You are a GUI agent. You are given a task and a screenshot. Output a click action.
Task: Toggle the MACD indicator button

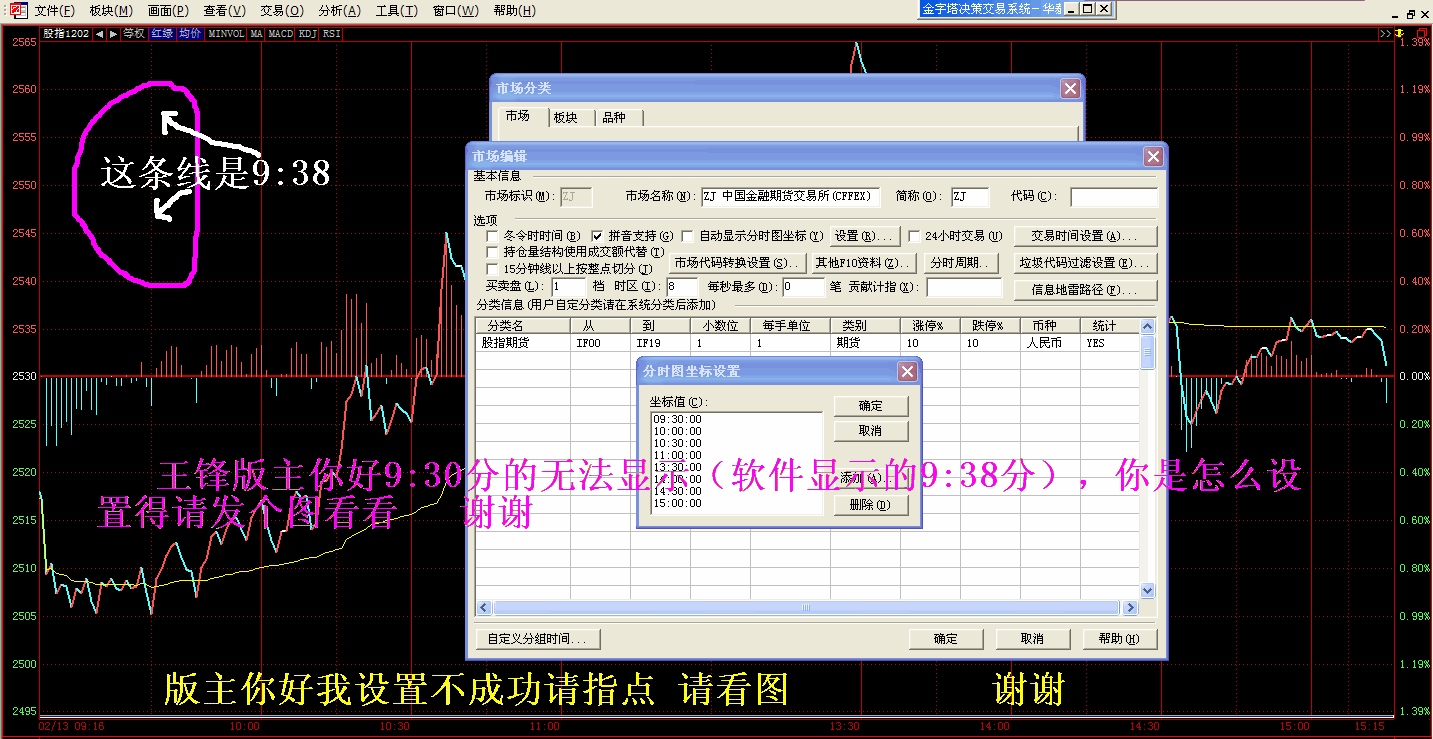coord(281,34)
